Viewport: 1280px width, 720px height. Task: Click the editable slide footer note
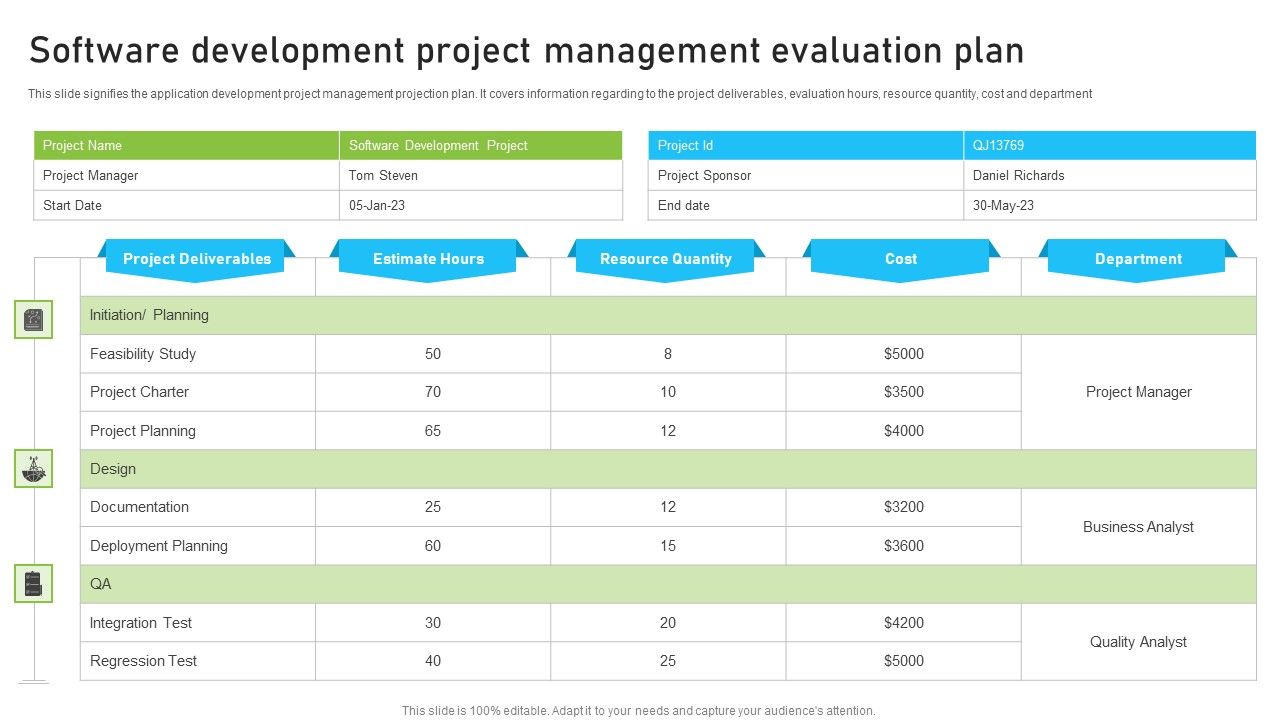tap(639, 711)
